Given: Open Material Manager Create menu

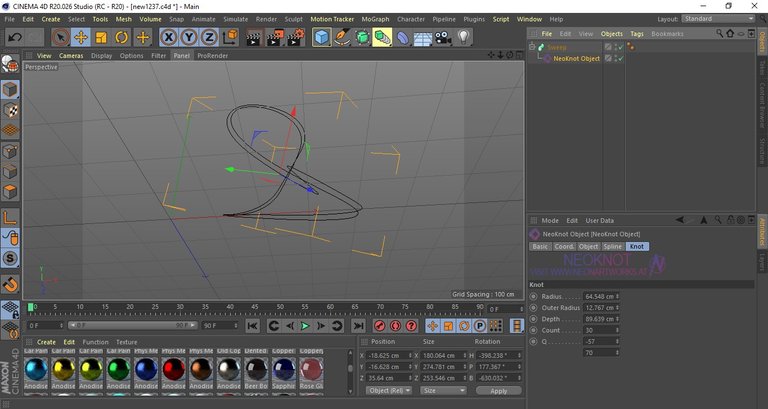Looking at the screenshot, I should pyautogui.click(x=47, y=342).
